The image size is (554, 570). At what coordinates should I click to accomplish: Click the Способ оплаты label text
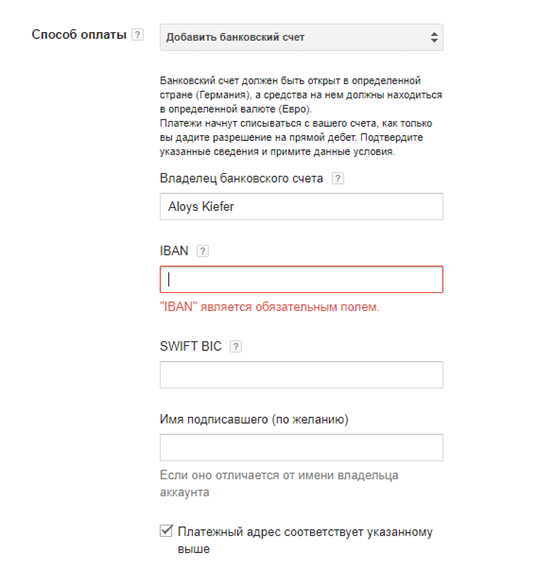79,35
